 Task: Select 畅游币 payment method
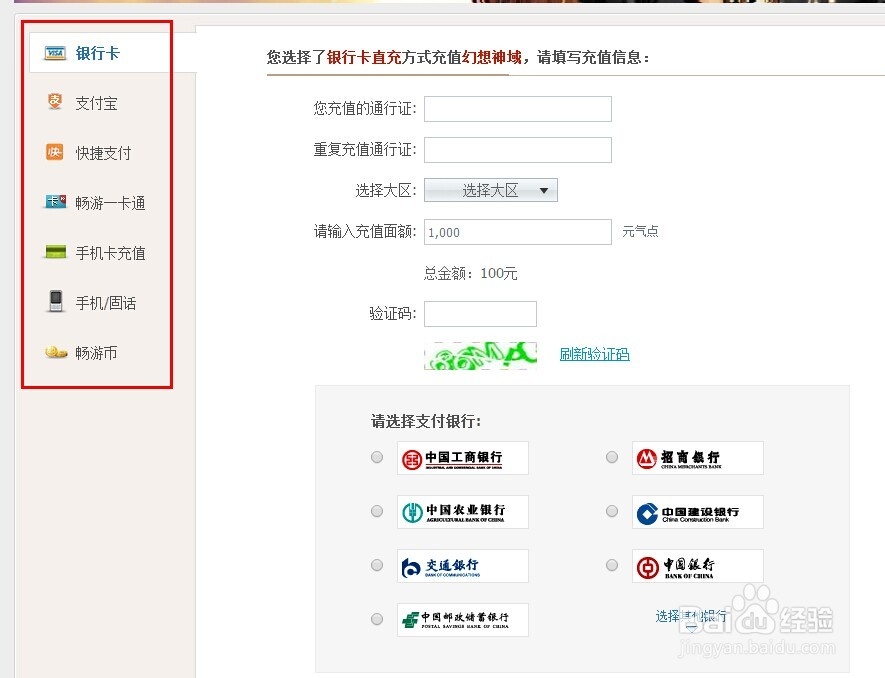(x=99, y=352)
